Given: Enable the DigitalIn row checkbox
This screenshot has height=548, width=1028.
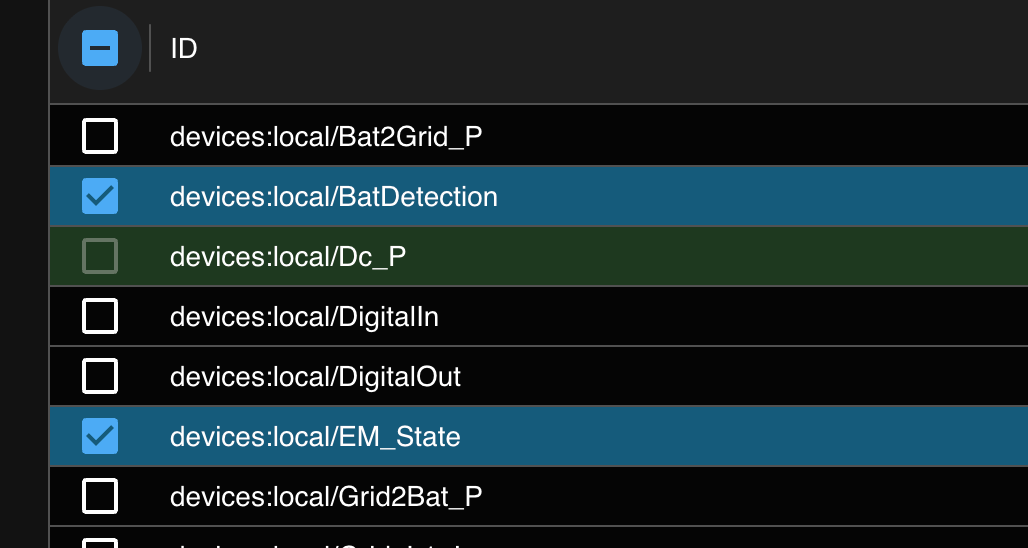Looking at the screenshot, I should (x=99, y=317).
